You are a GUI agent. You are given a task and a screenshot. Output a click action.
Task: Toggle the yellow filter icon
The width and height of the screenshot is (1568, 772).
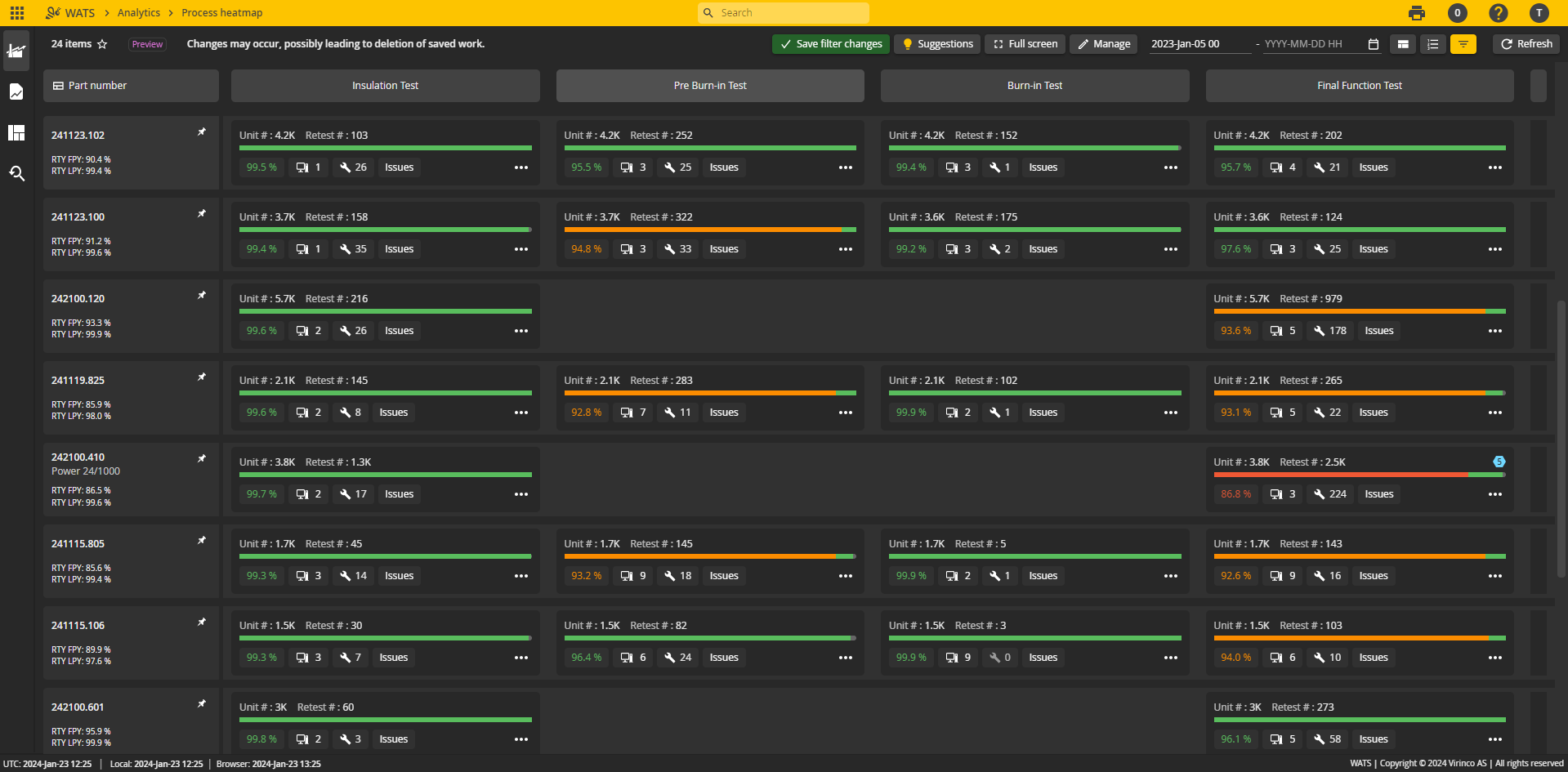(x=1463, y=44)
